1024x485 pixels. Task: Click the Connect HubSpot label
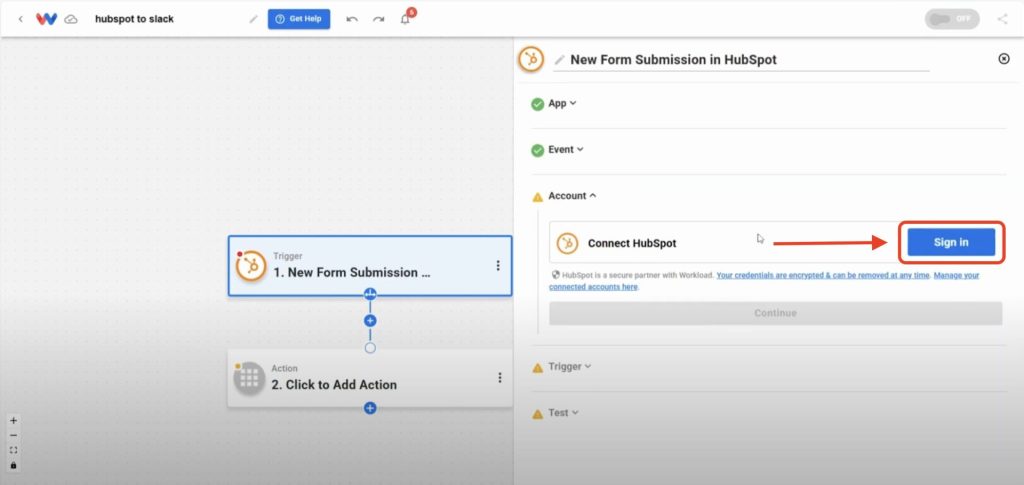pos(632,243)
